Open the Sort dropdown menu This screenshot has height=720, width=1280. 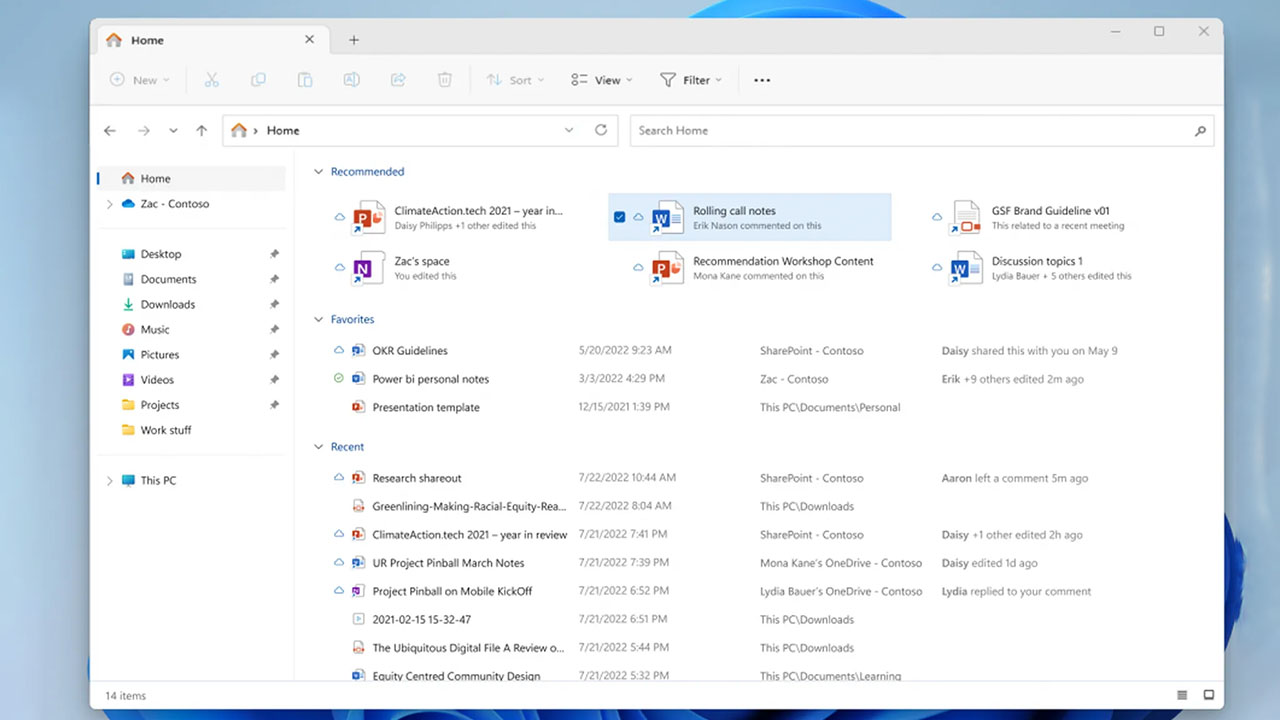516,80
